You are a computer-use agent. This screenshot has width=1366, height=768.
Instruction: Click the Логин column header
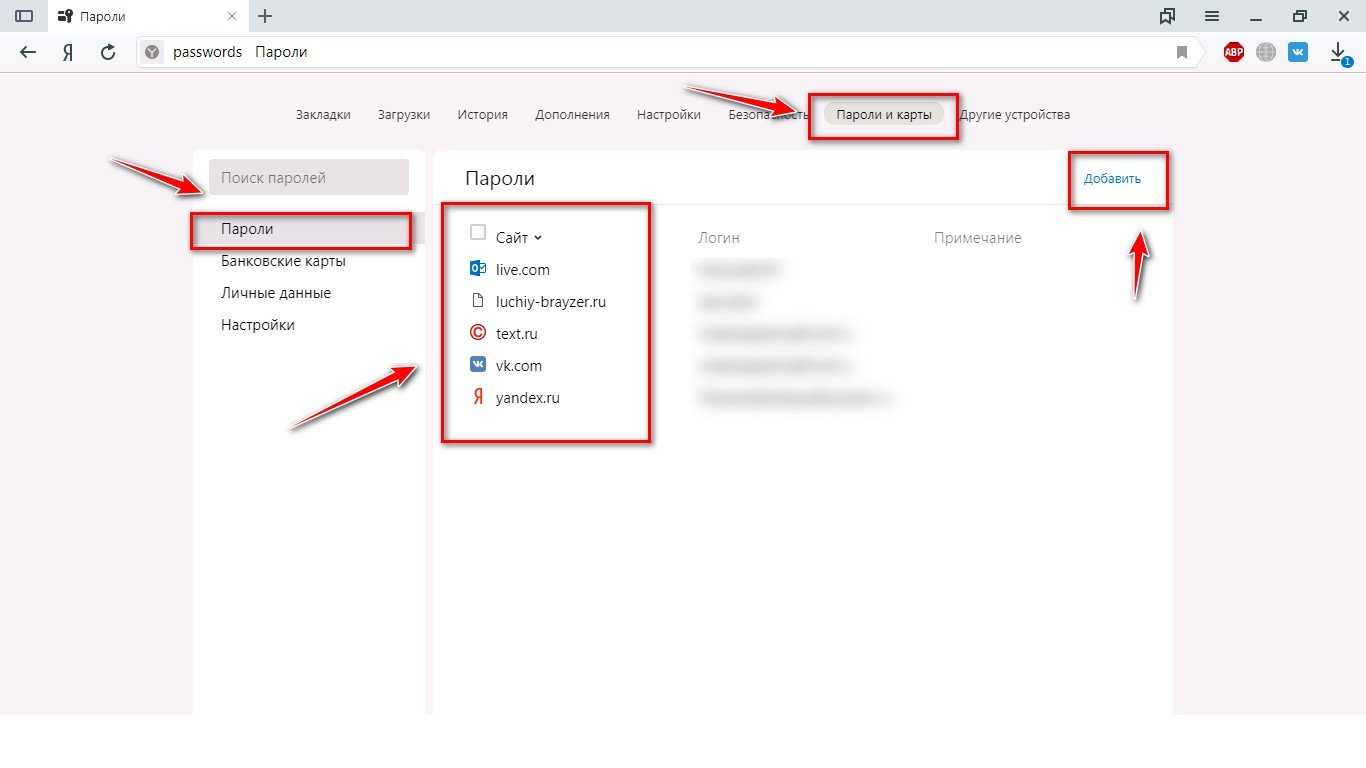coord(719,238)
